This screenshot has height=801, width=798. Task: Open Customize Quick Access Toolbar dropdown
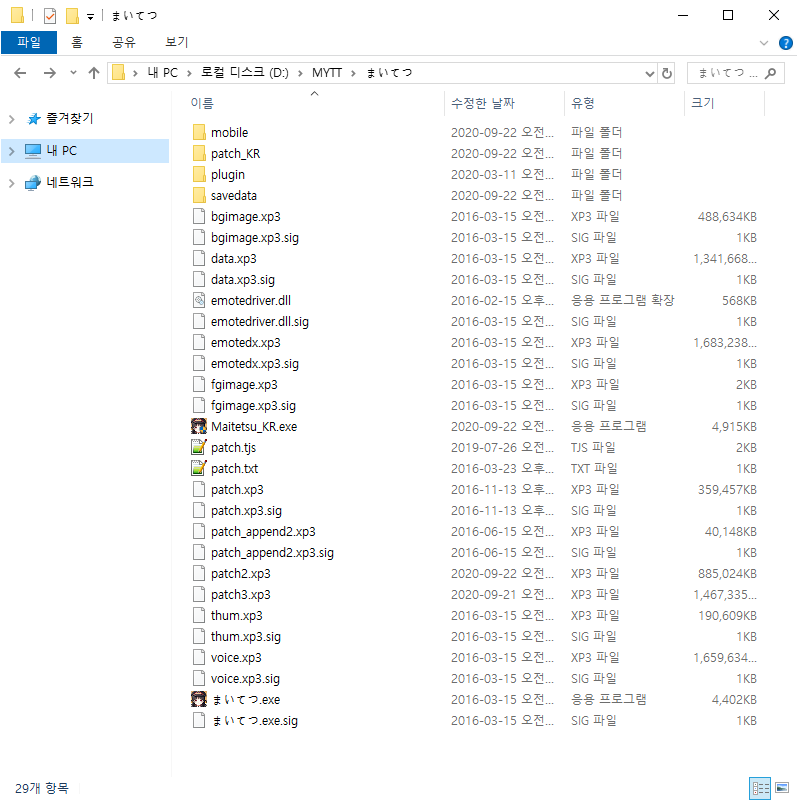[x=90, y=17]
